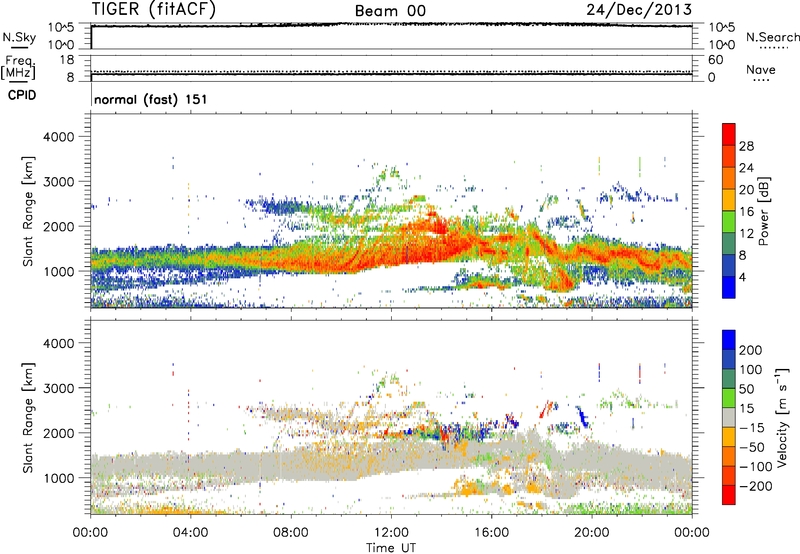Select the 12 label on Power color bar
Image resolution: width=800 pixels, height=554 pixels.
click(x=746, y=234)
